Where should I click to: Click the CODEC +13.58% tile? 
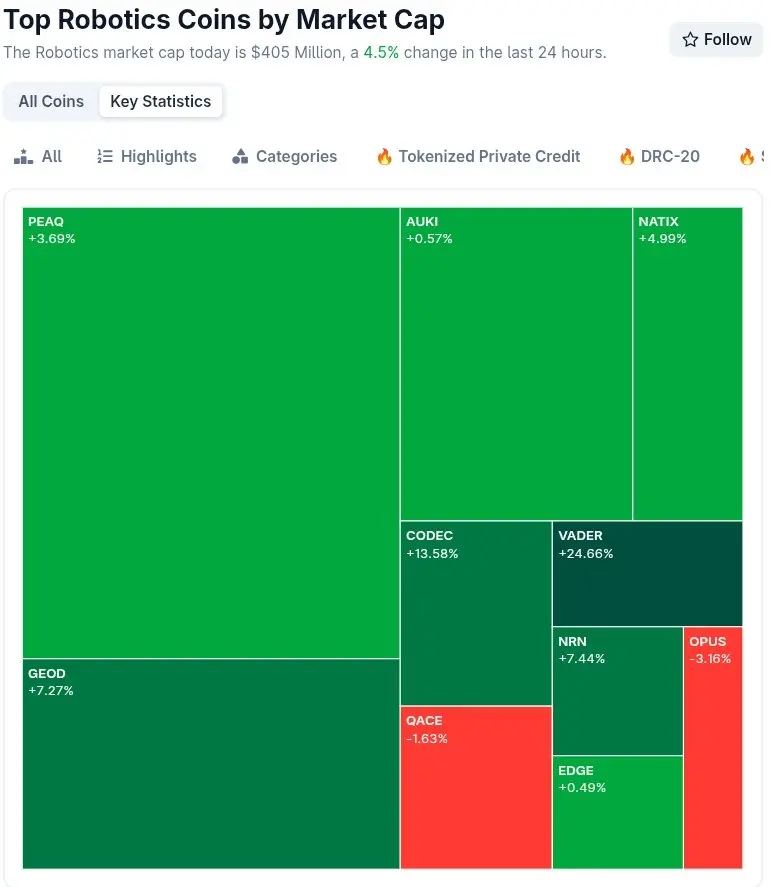[476, 613]
